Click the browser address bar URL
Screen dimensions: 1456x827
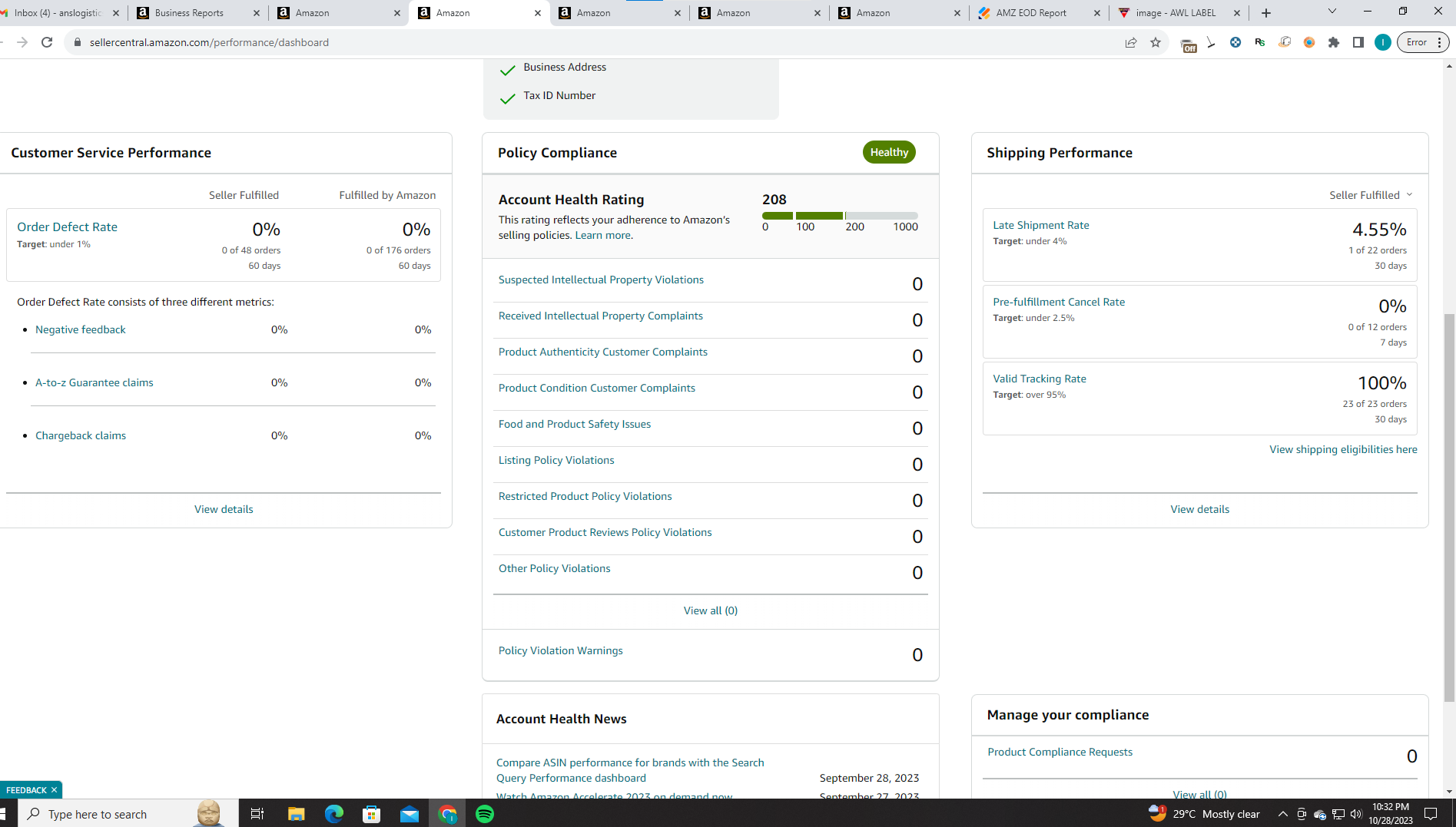209,42
